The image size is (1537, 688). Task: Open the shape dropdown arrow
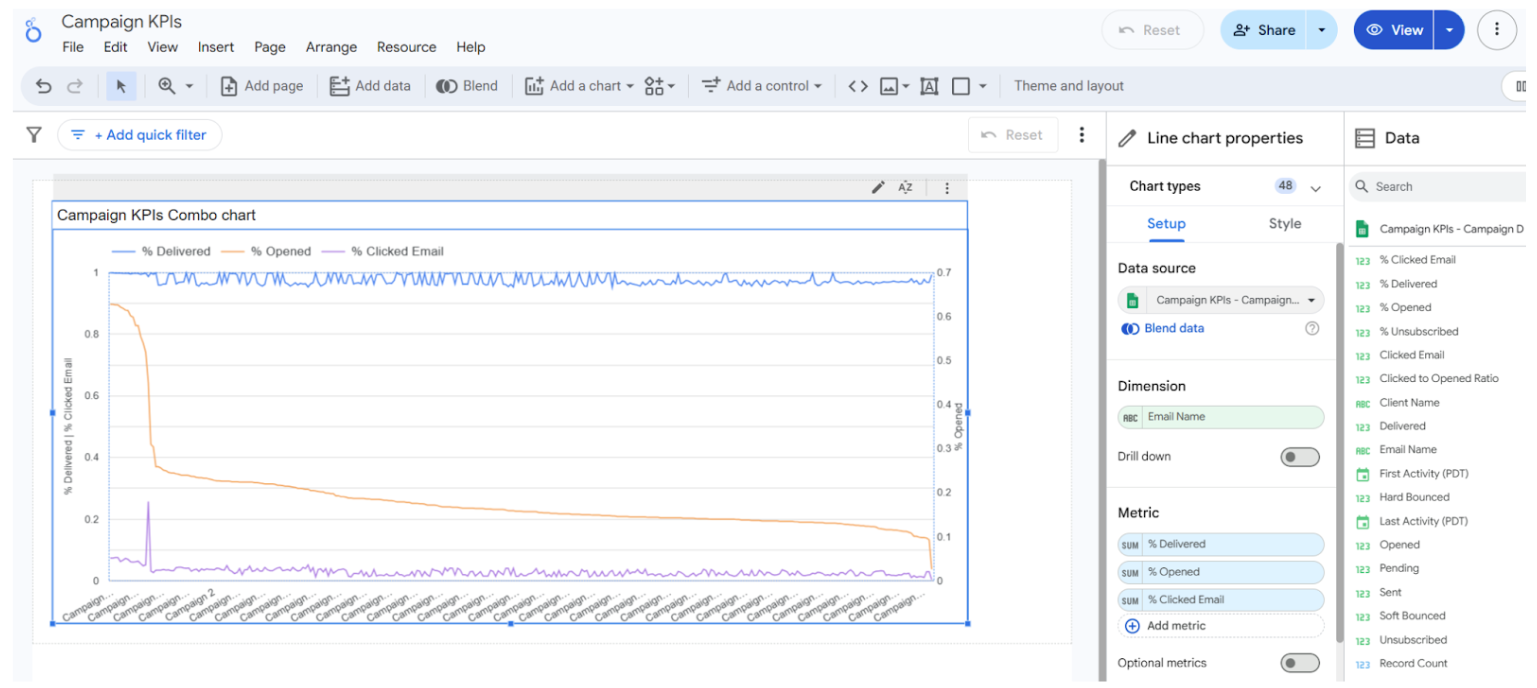pyautogui.click(x=982, y=86)
